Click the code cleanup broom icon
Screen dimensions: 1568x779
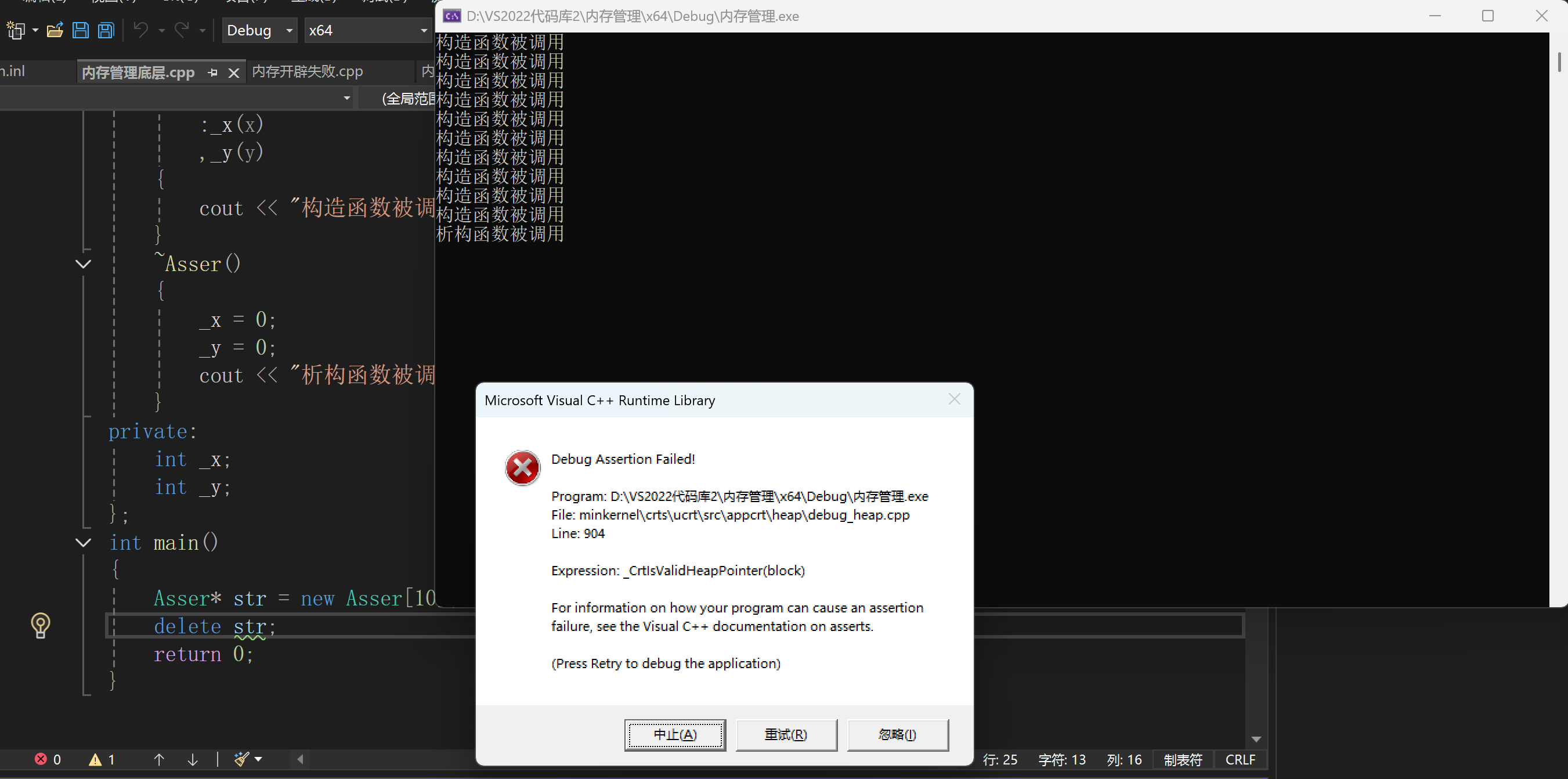point(241,759)
